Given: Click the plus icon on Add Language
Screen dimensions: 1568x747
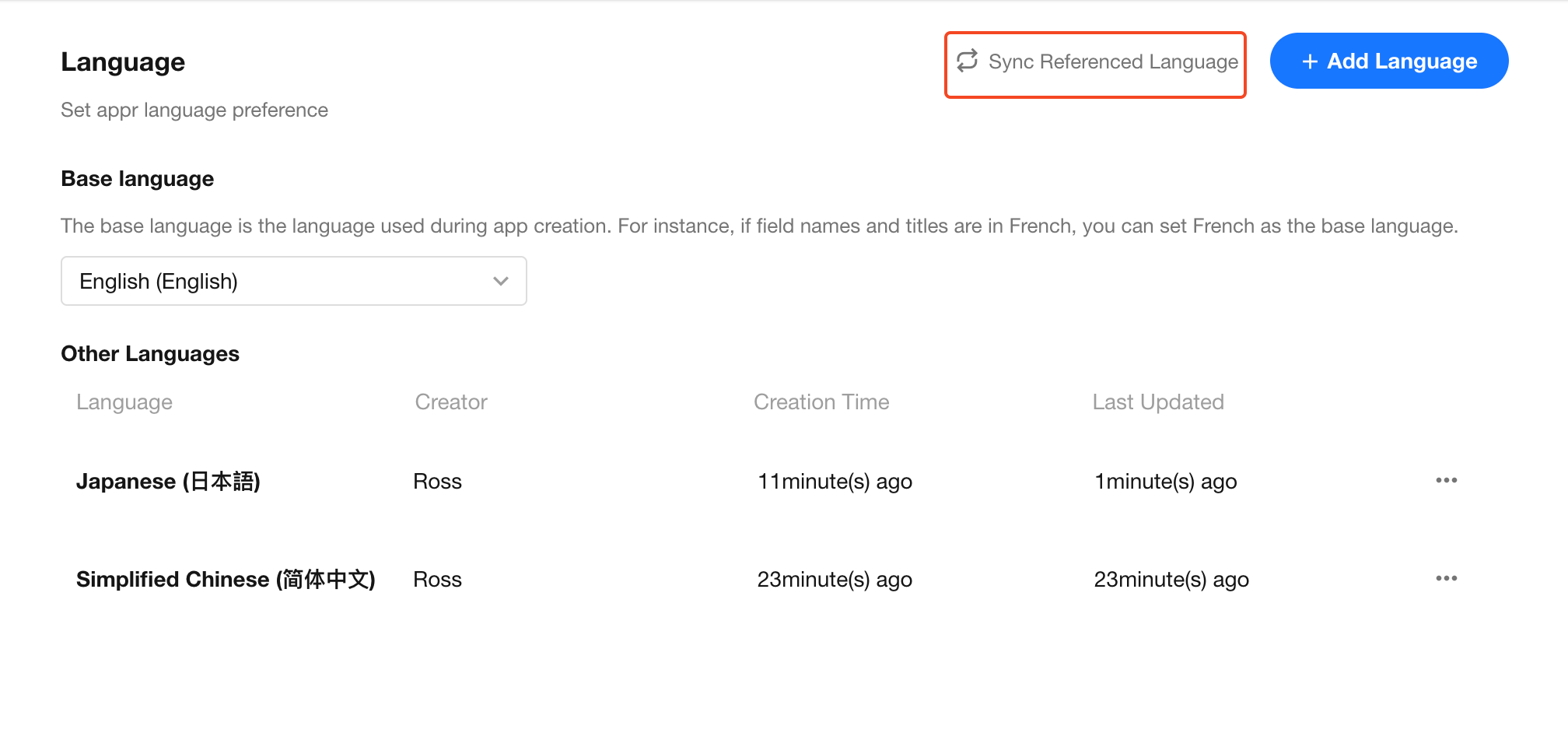Looking at the screenshot, I should (1310, 61).
